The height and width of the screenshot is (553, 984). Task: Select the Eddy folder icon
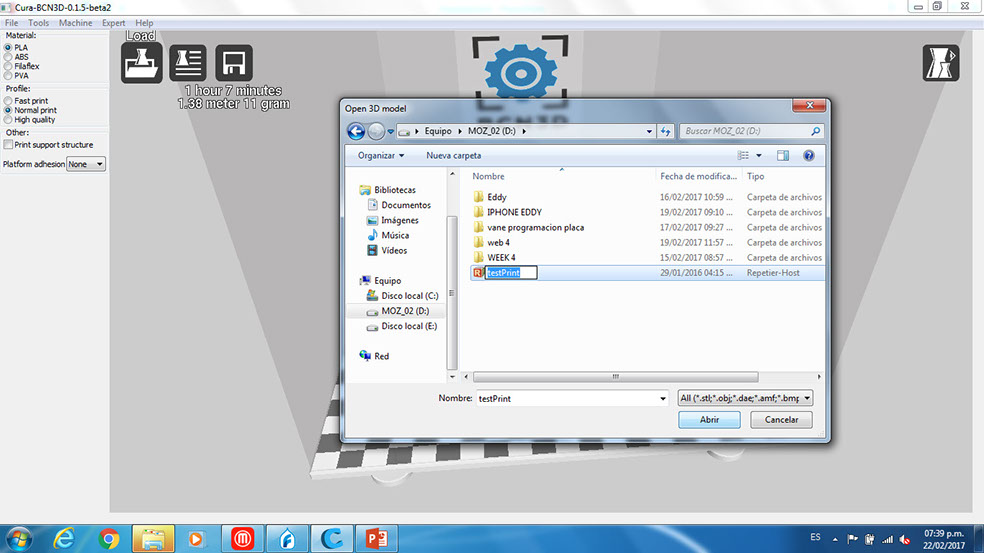pos(478,197)
